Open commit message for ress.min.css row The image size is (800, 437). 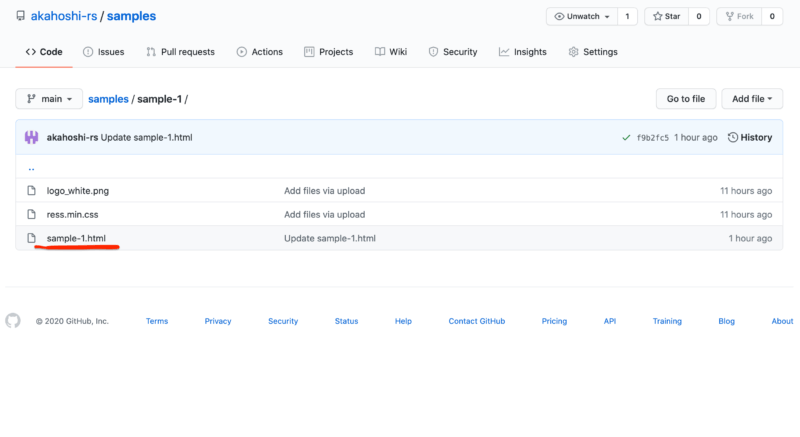[324, 215]
